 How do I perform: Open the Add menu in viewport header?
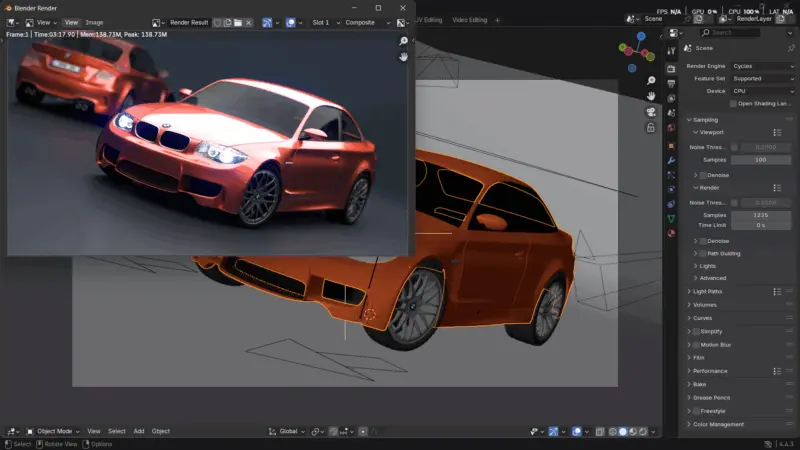click(139, 431)
